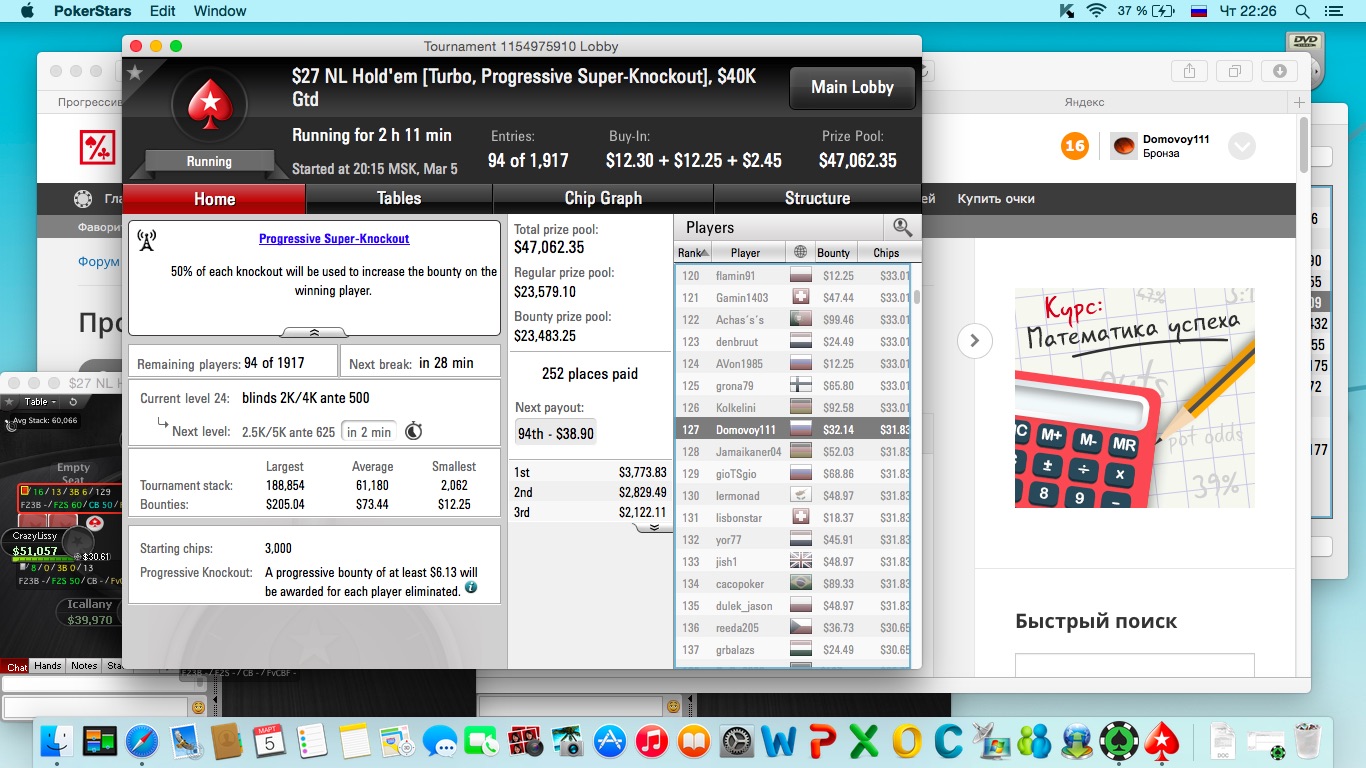The height and width of the screenshot is (768, 1366).
Task: Launch Safari from the Dock
Action: [142, 742]
